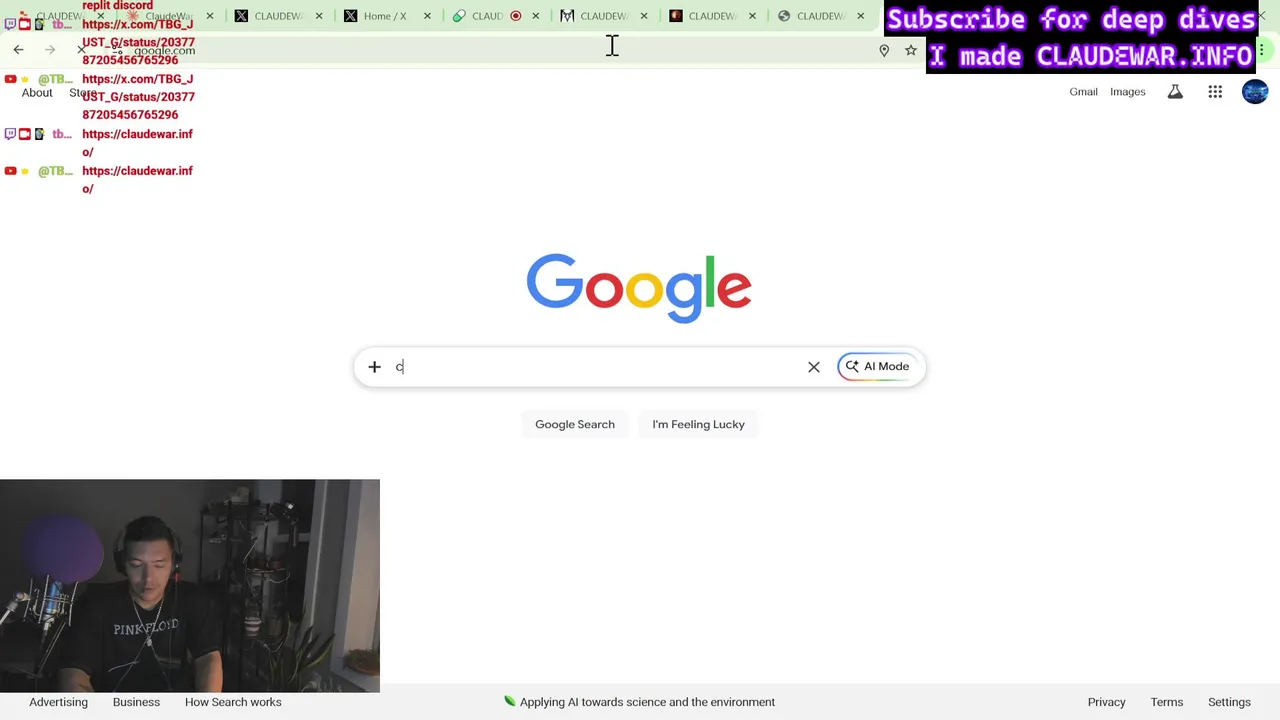1280x720 pixels.
Task: Close the tab with the pill favicon
Action: pos(536,16)
